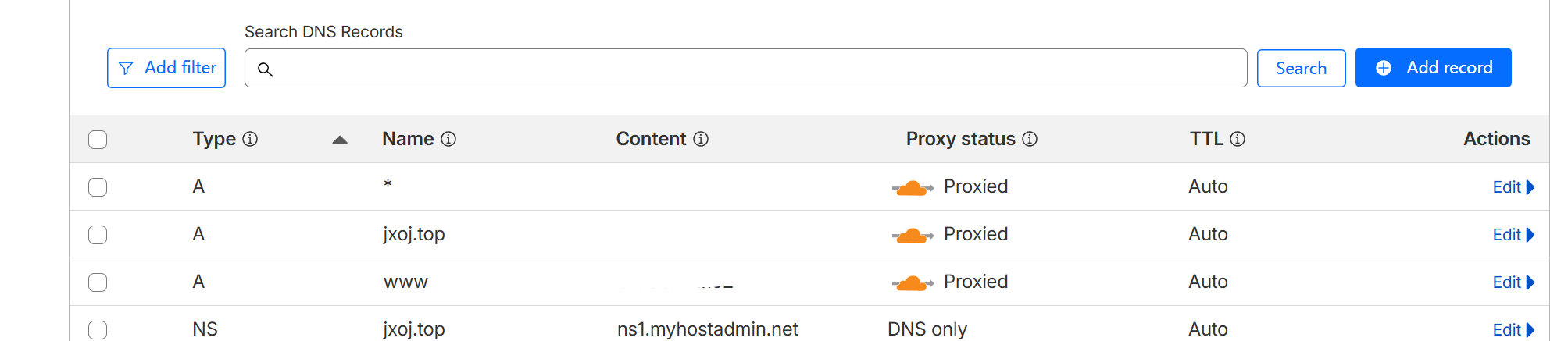This screenshot has height=341, width=1568.
Task: Click the orange cloud for wildcard record
Action: 912,187
